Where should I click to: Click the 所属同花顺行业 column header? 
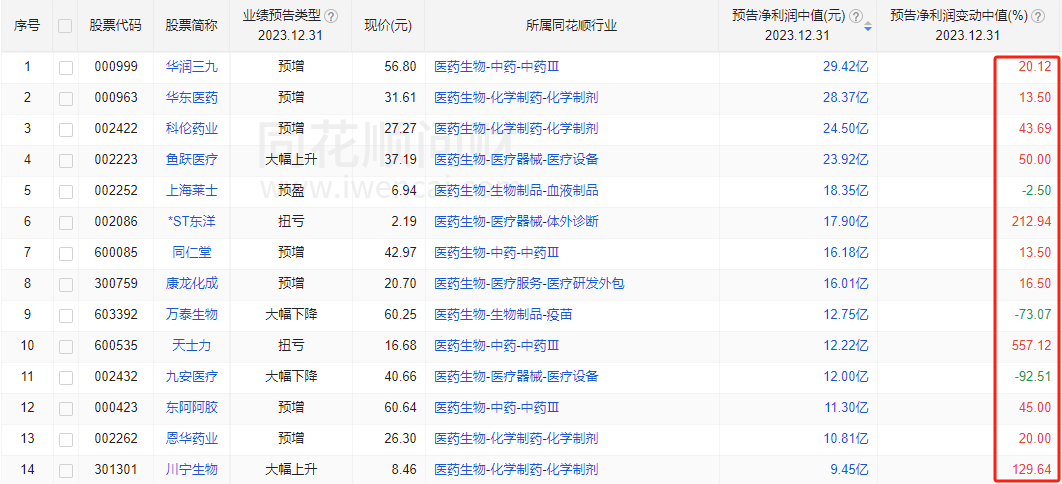click(x=571, y=26)
